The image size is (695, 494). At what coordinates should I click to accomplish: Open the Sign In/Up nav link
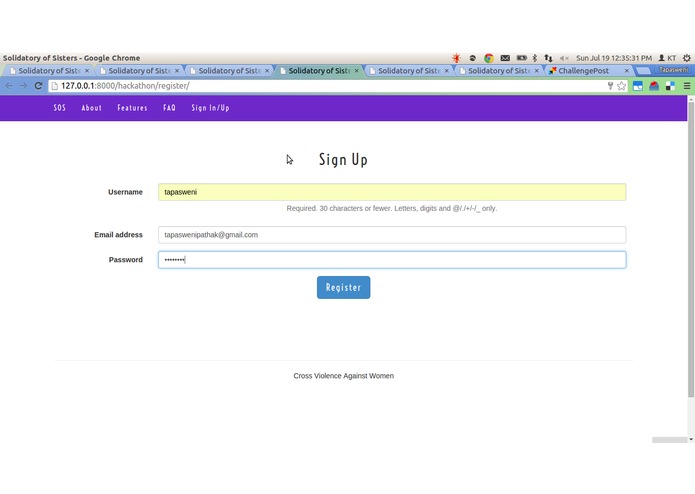pos(210,108)
